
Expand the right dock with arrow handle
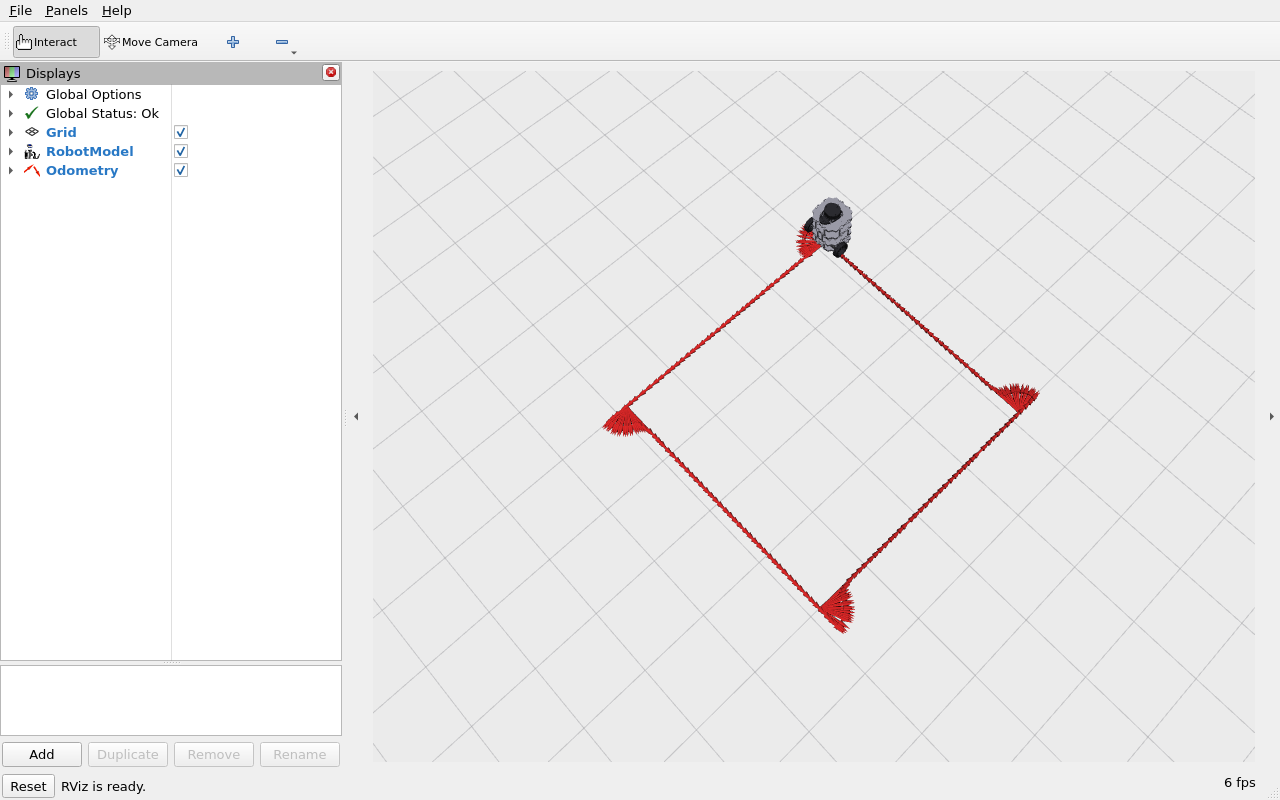pos(1271,416)
